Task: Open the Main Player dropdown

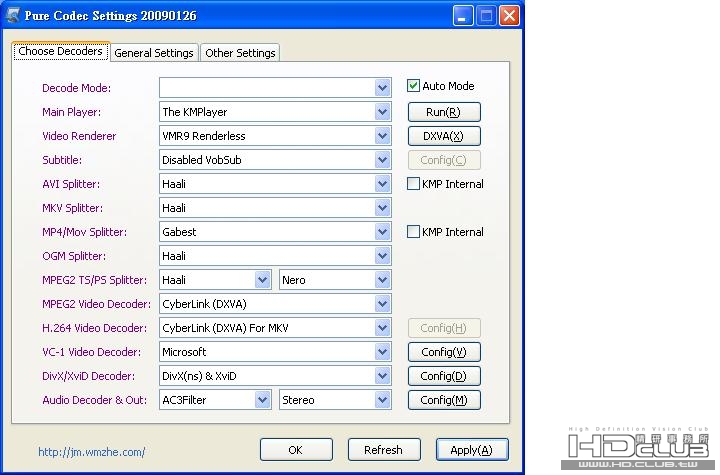Action: coord(382,112)
